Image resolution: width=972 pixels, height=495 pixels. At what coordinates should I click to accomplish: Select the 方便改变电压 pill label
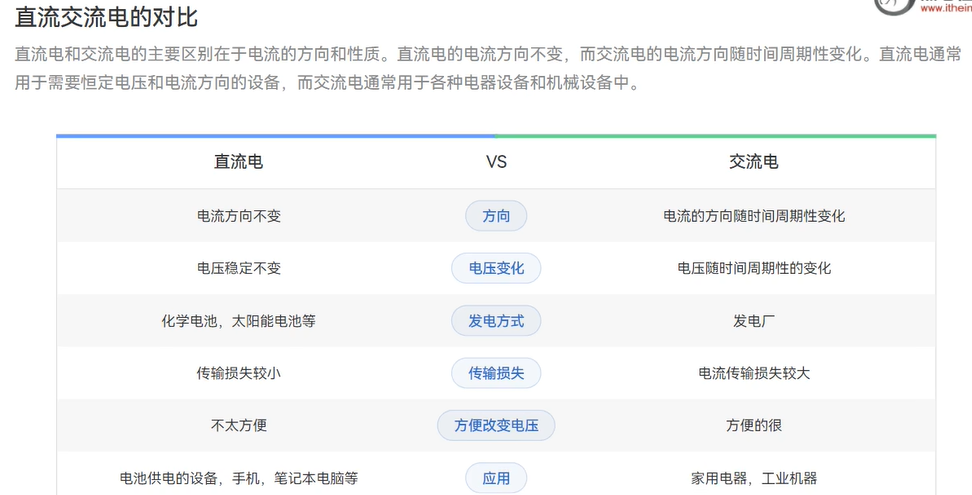click(496, 425)
